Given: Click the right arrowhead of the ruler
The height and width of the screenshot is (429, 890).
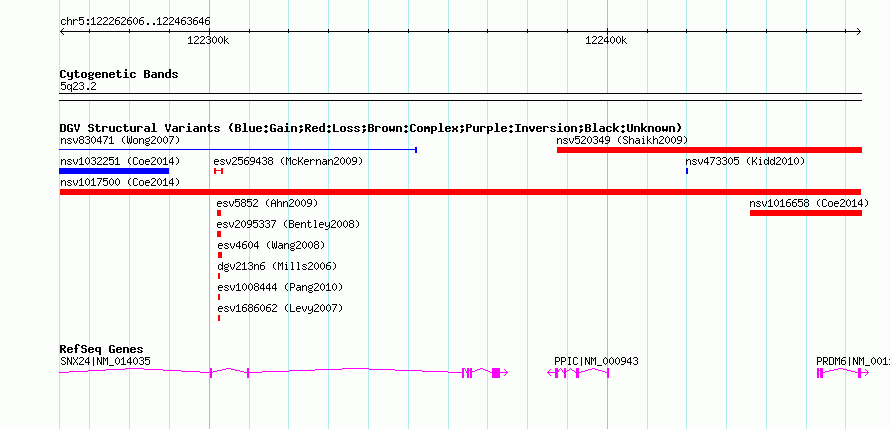Looking at the screenshot, I should pyautogui.click(x=859, y=32).
